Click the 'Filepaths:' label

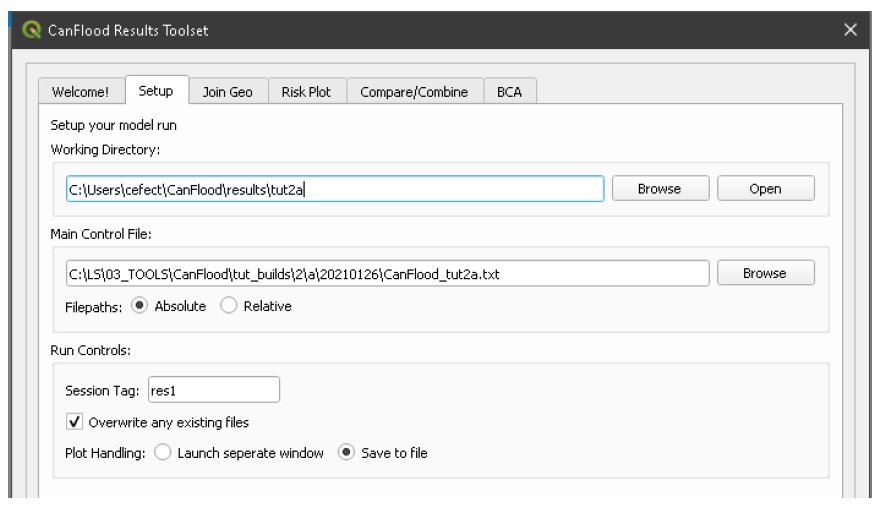(x=93, y=307)
